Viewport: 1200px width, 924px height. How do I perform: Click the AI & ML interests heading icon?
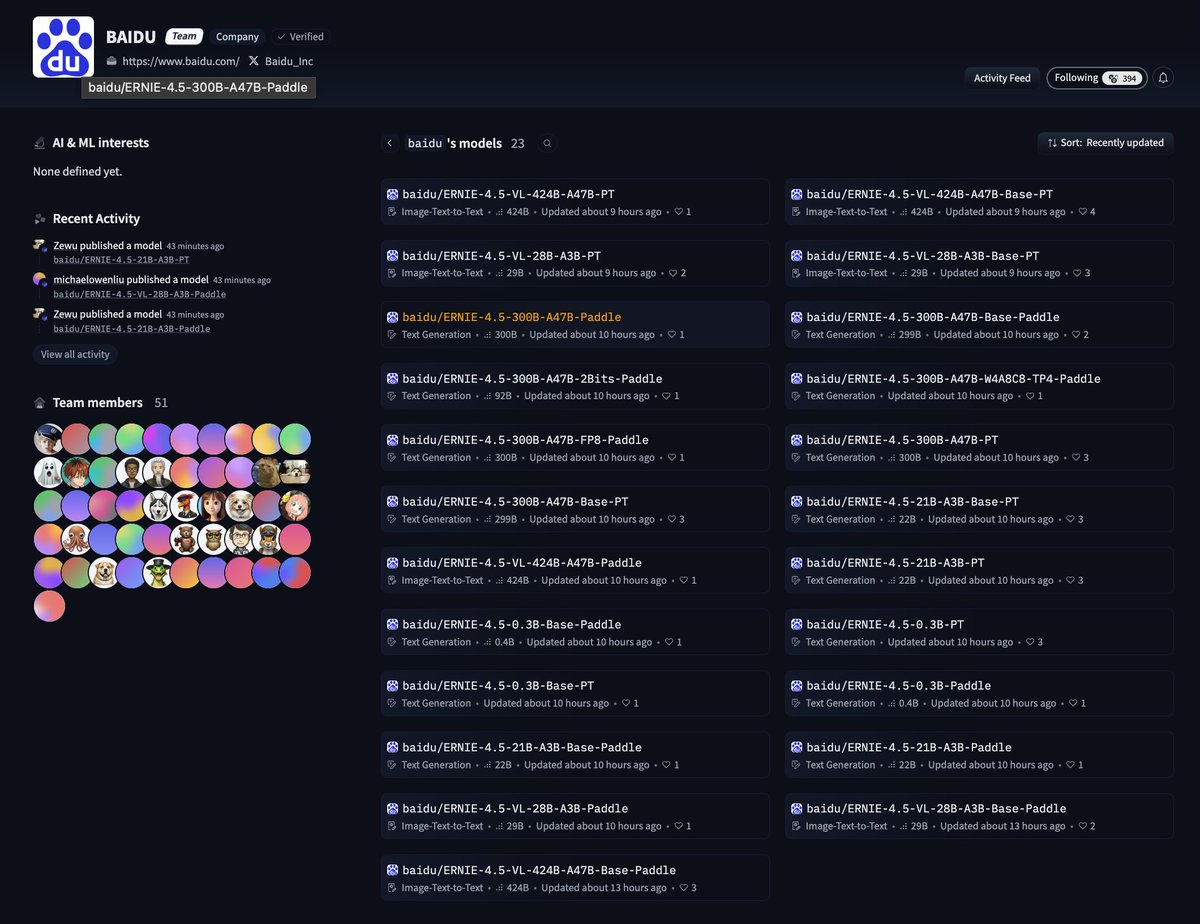pyautogui.click(x=40, y=143)
